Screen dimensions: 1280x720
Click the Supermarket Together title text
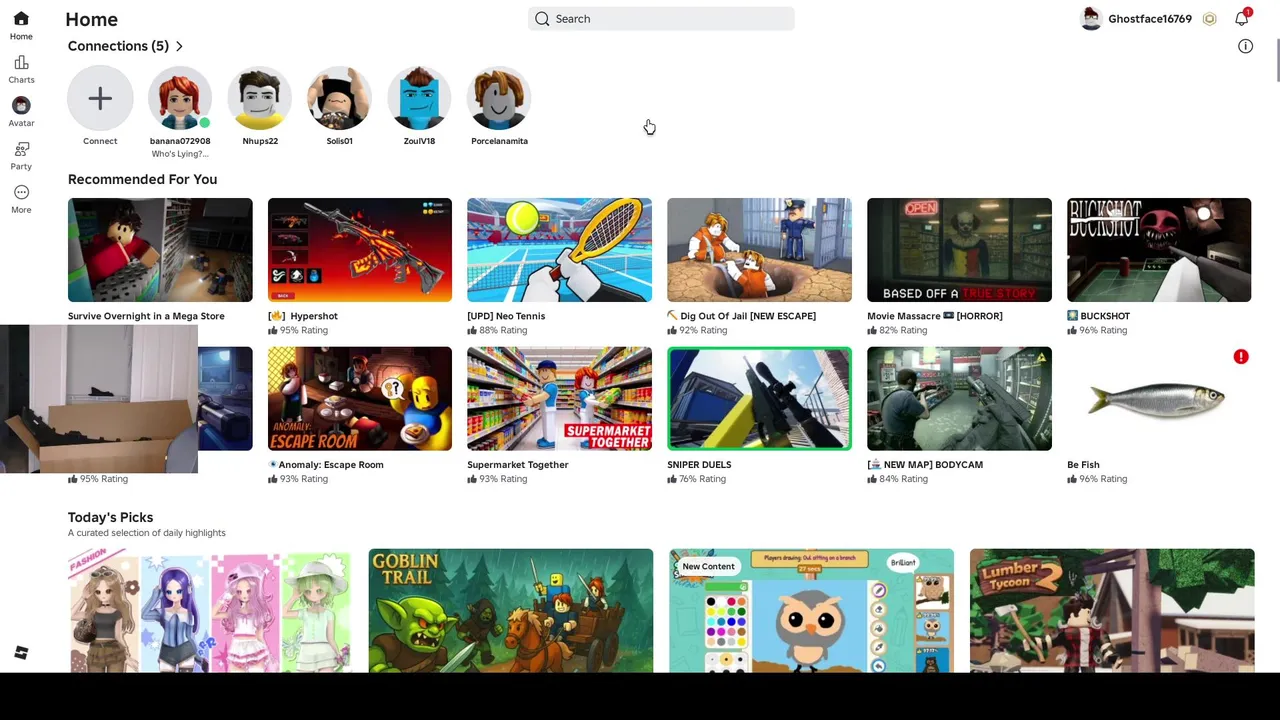click(518, 465)
